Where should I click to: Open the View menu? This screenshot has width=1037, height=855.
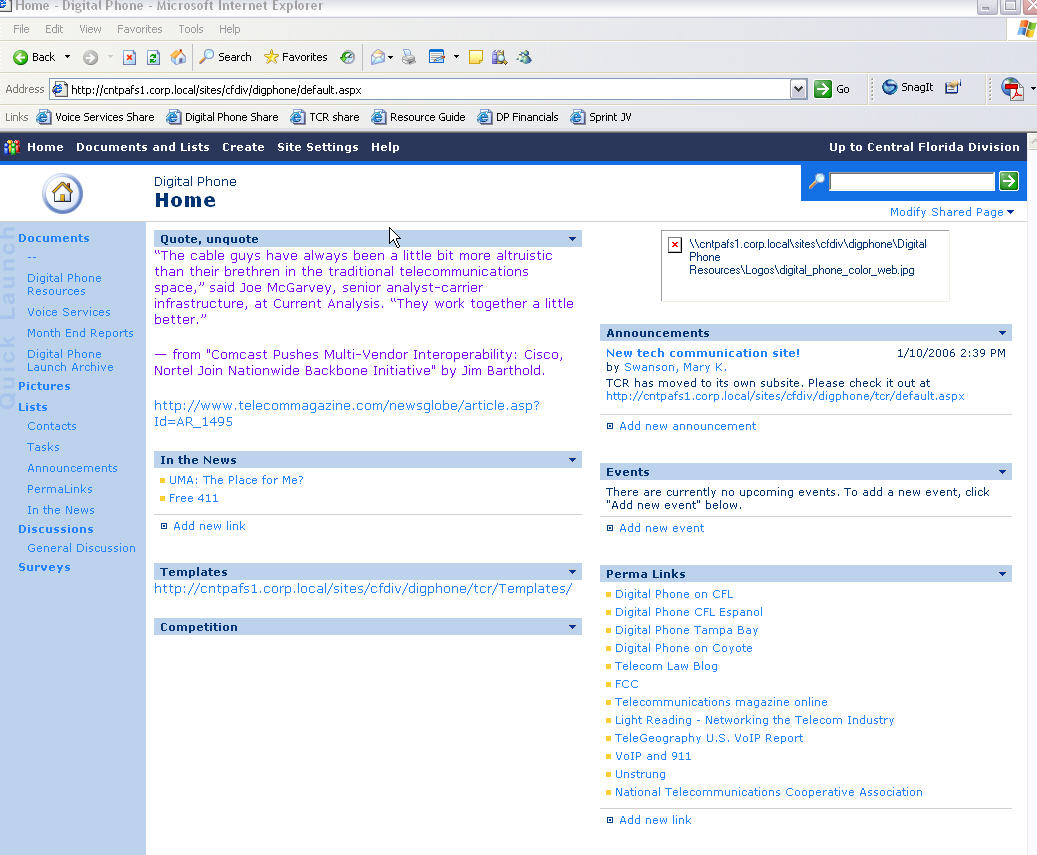click(x=90, y=29)
